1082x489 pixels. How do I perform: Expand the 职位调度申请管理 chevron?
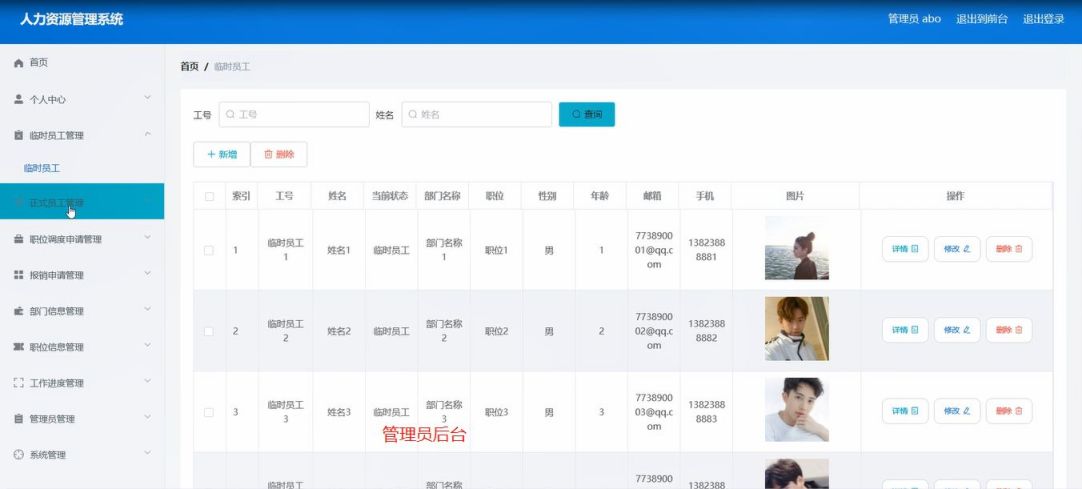pos(147,238)
